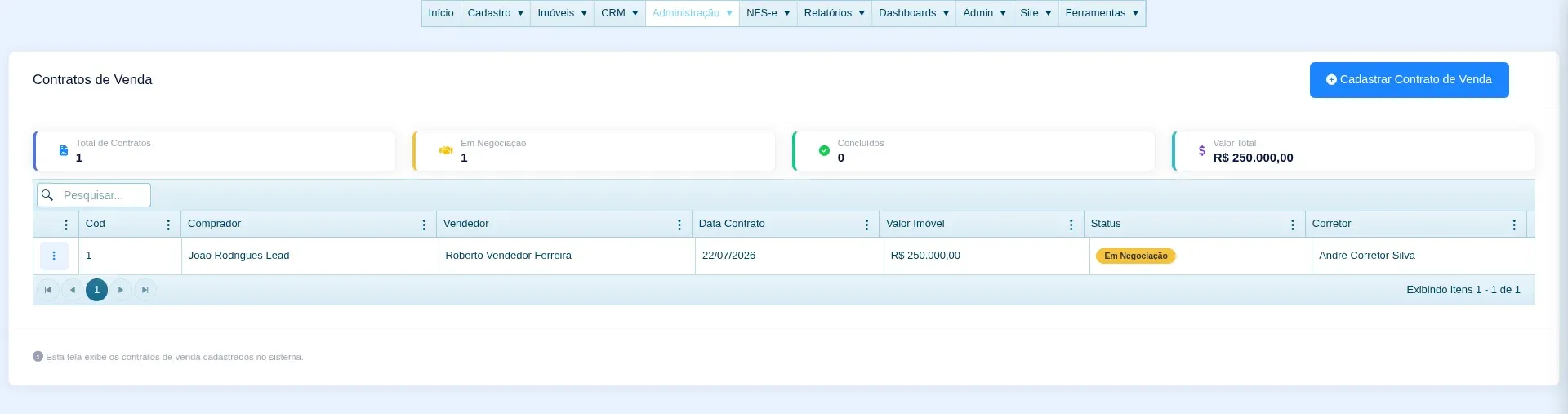Image resolution: width=1568 pixels, height=414 pixels.
Task: Open the Status column options menu
Action: tap(1293, 225)
